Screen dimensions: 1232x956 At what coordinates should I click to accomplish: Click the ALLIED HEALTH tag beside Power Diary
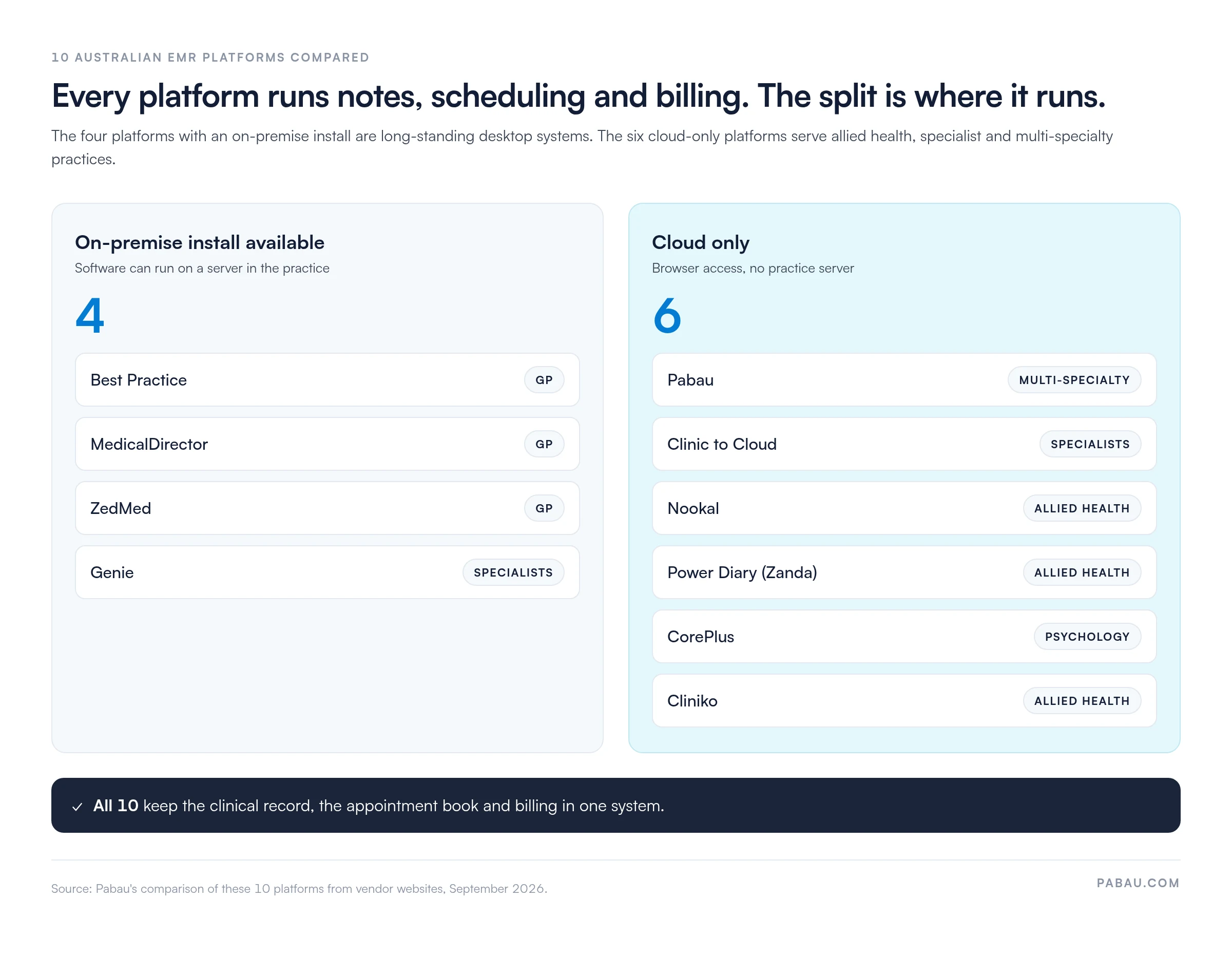(x=1082, y=572)
